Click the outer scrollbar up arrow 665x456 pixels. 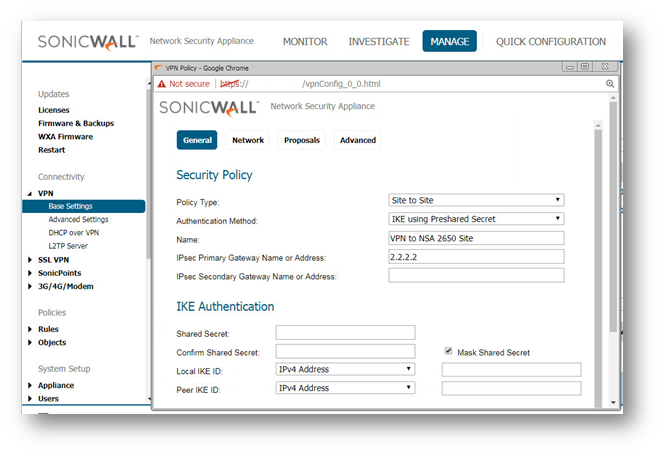pyautogui.click(x=613, y=98)
